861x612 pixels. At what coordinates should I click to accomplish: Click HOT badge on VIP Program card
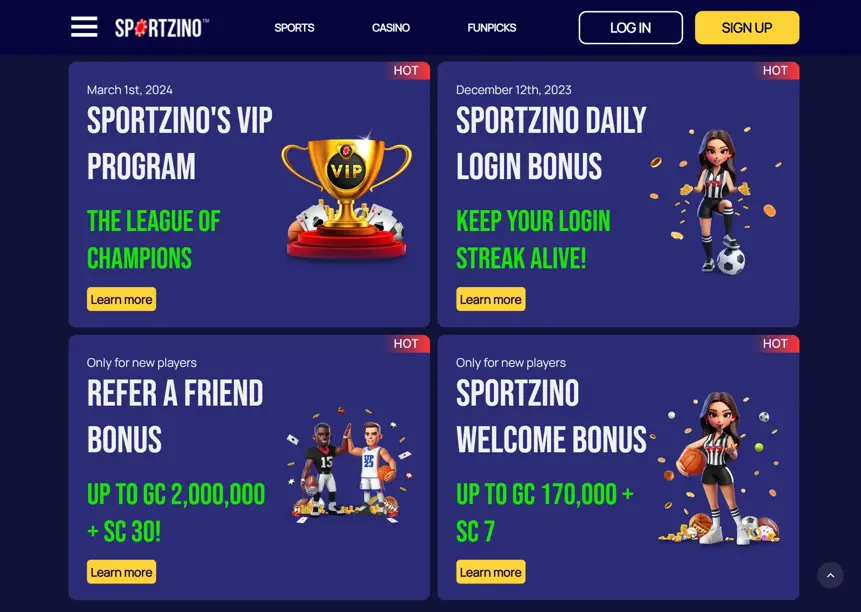click(406, 71)
